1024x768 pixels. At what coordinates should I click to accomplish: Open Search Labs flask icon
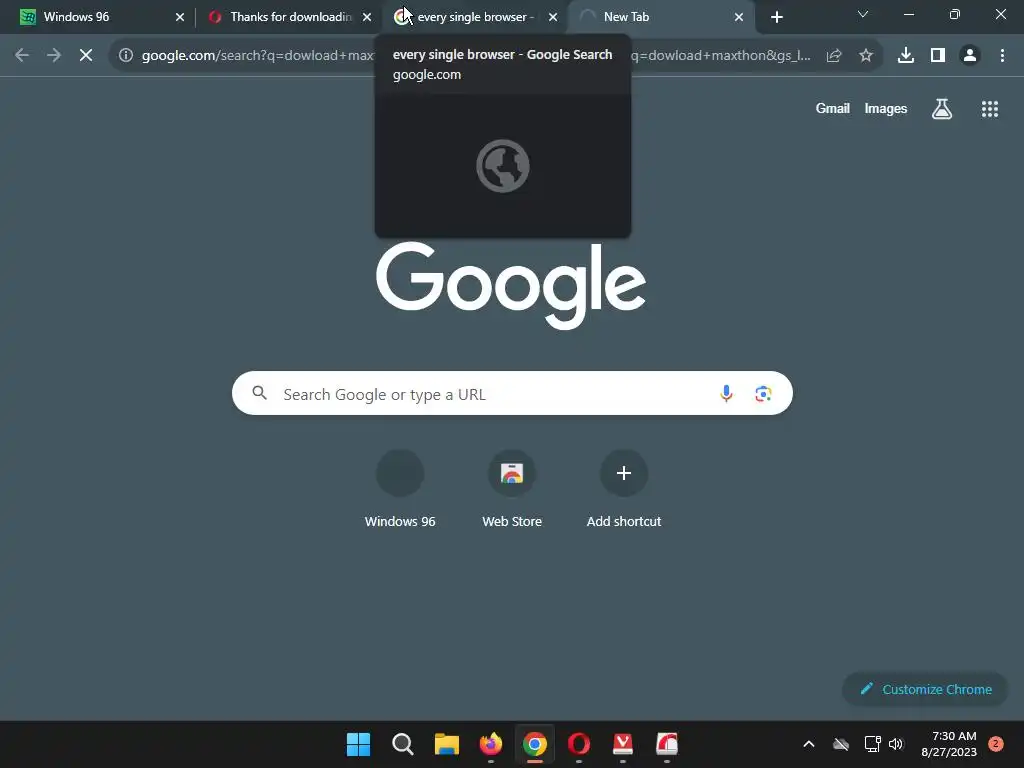point(942,108)
